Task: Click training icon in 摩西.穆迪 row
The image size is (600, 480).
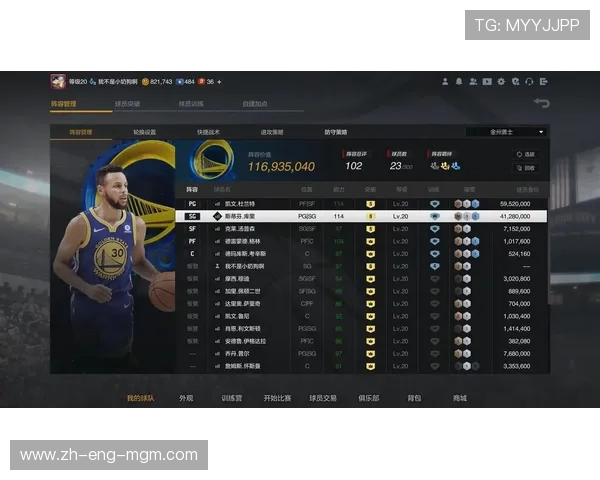Action: (x=434, y=279)
